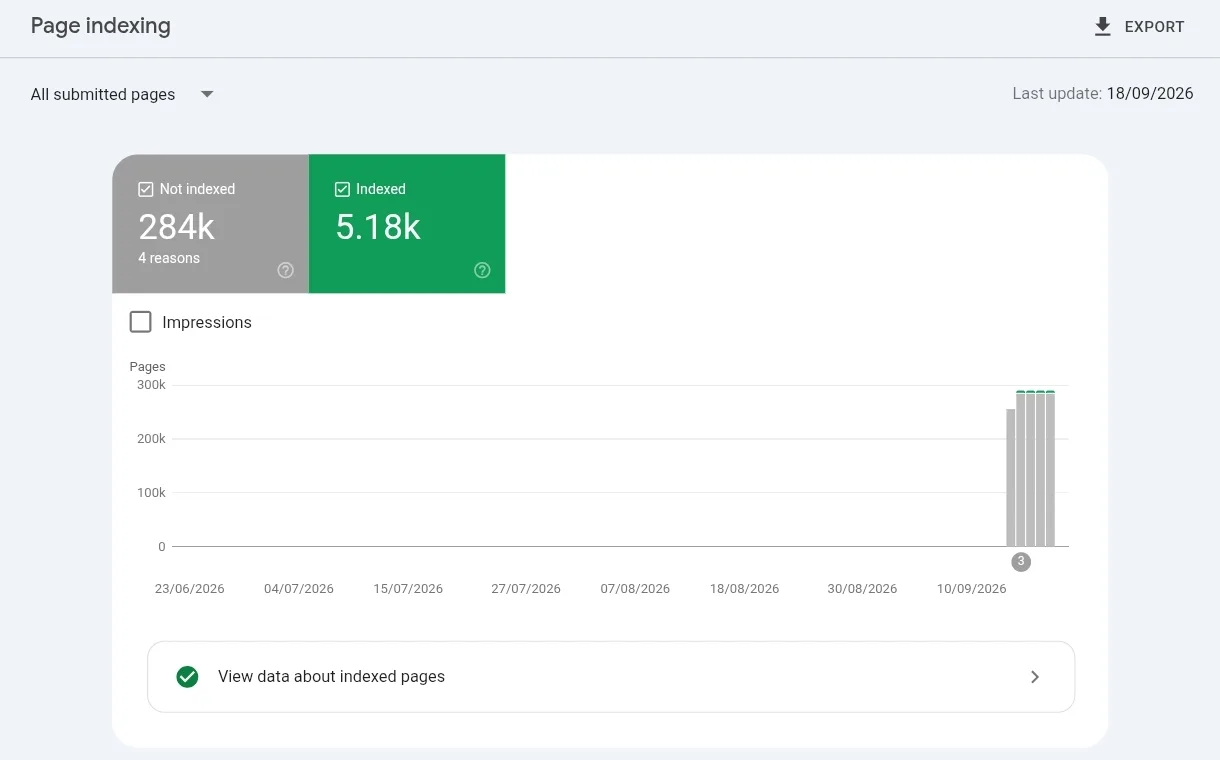This screenshot has width=1220, height=760.
Task: Click the first shorter gray chart bar
Action: tap(1011, 477)
